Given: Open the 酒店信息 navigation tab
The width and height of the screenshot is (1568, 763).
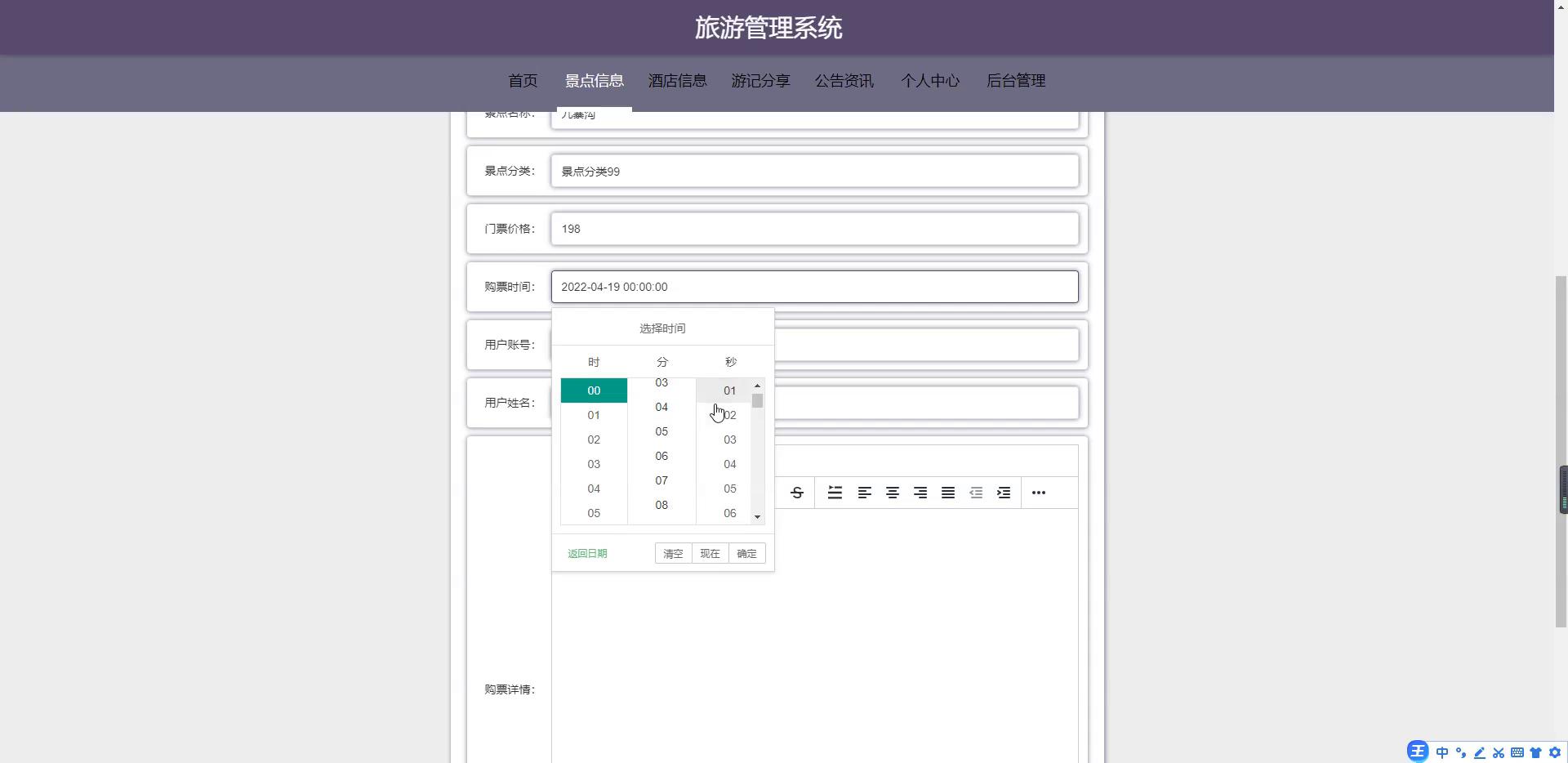Looking at the screenshot, I should tap(677, 81).
